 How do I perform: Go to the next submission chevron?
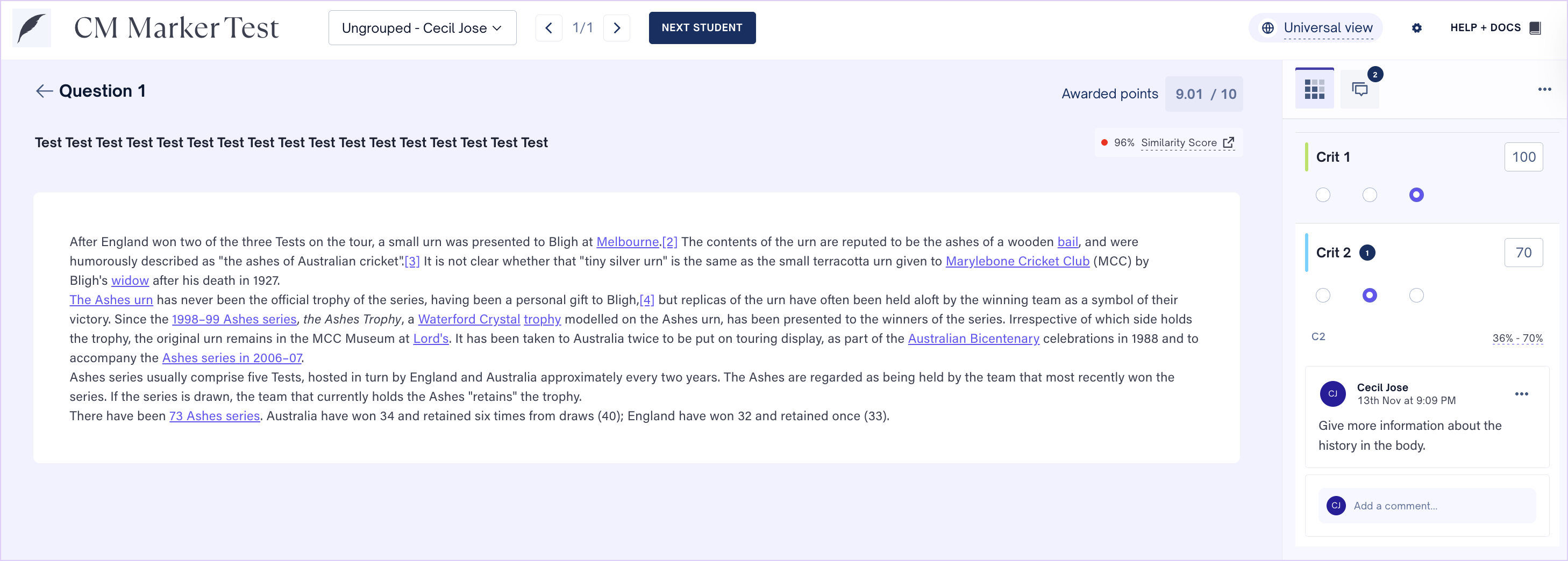pyautogui.click(x=617, y=28)
